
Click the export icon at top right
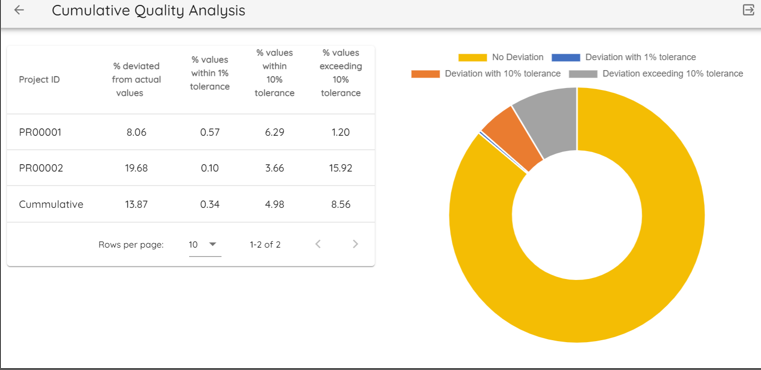pyautogui.click(x=748, y=10)
